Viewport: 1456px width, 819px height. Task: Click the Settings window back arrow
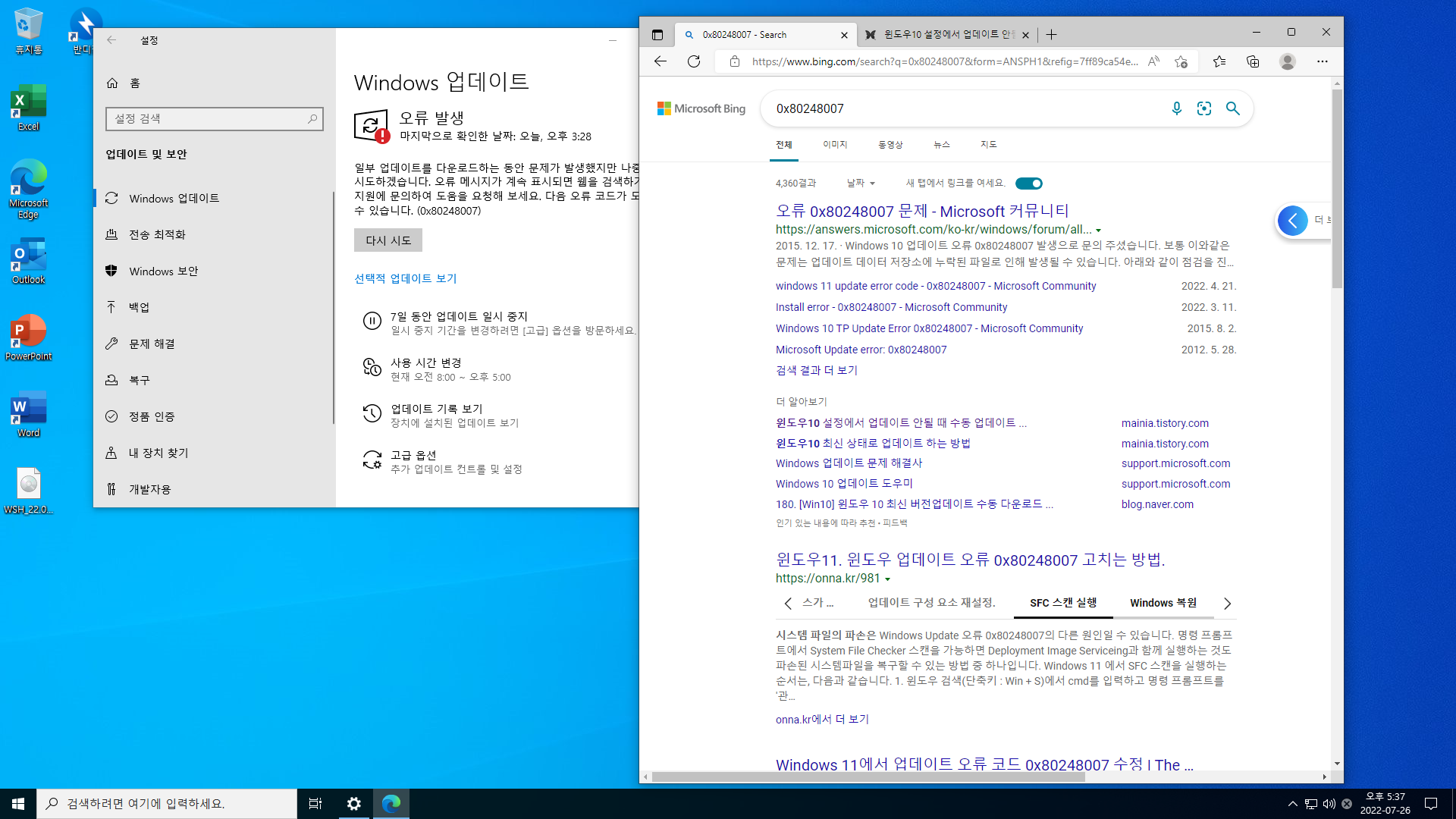point(111,40)
